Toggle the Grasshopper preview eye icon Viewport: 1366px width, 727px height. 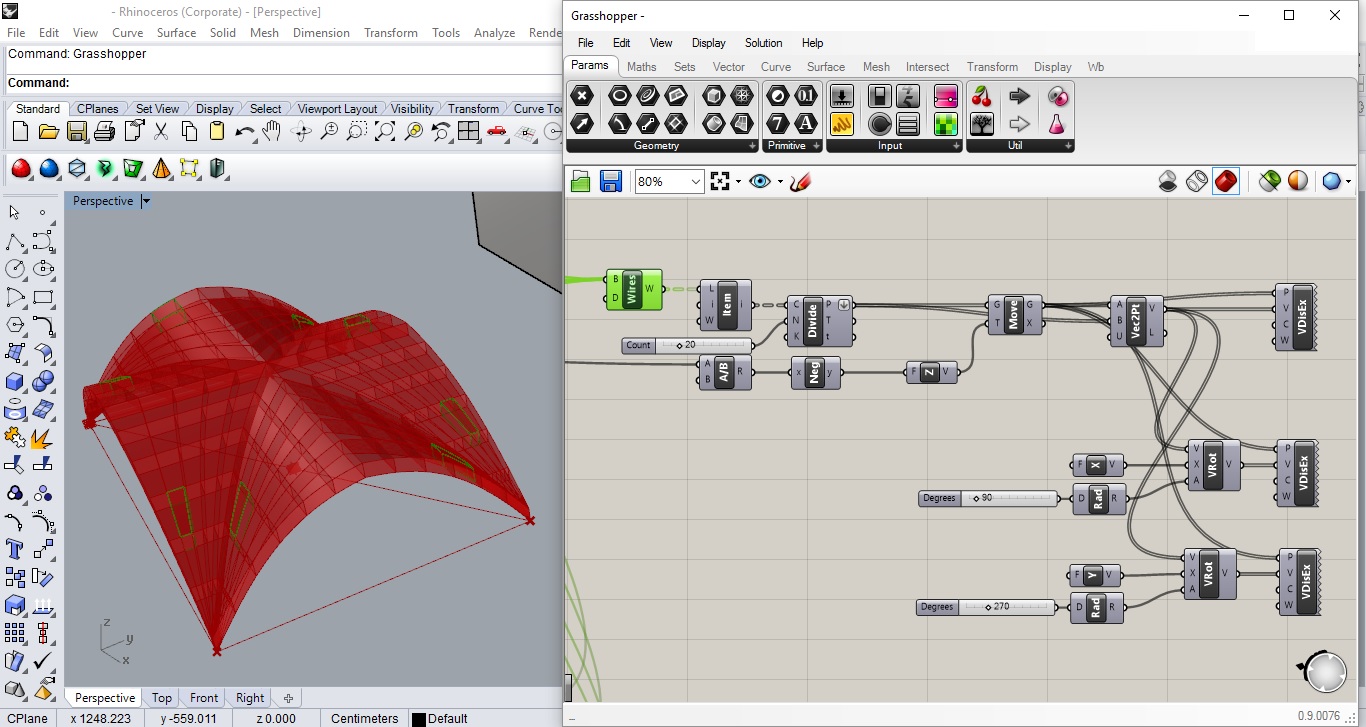(760, 181)
